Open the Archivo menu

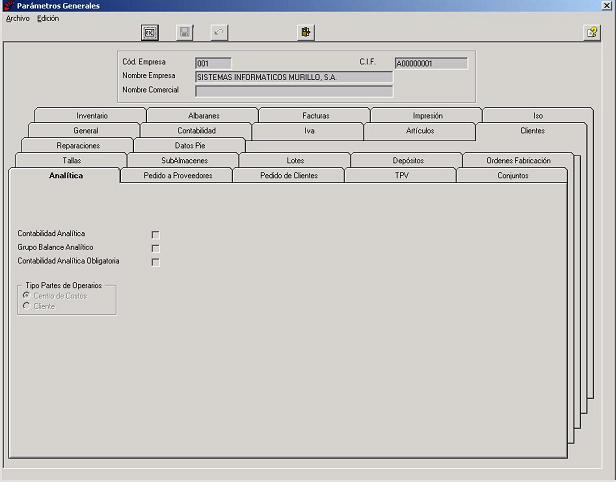coord(18,18)
